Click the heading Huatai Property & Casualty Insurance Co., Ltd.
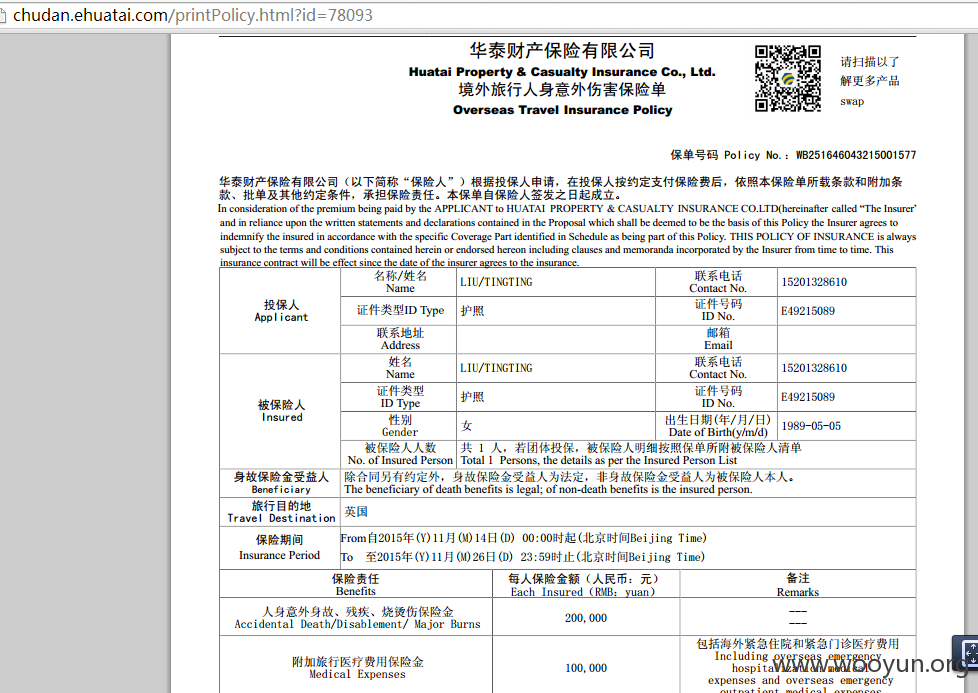 tap(562, 72)
